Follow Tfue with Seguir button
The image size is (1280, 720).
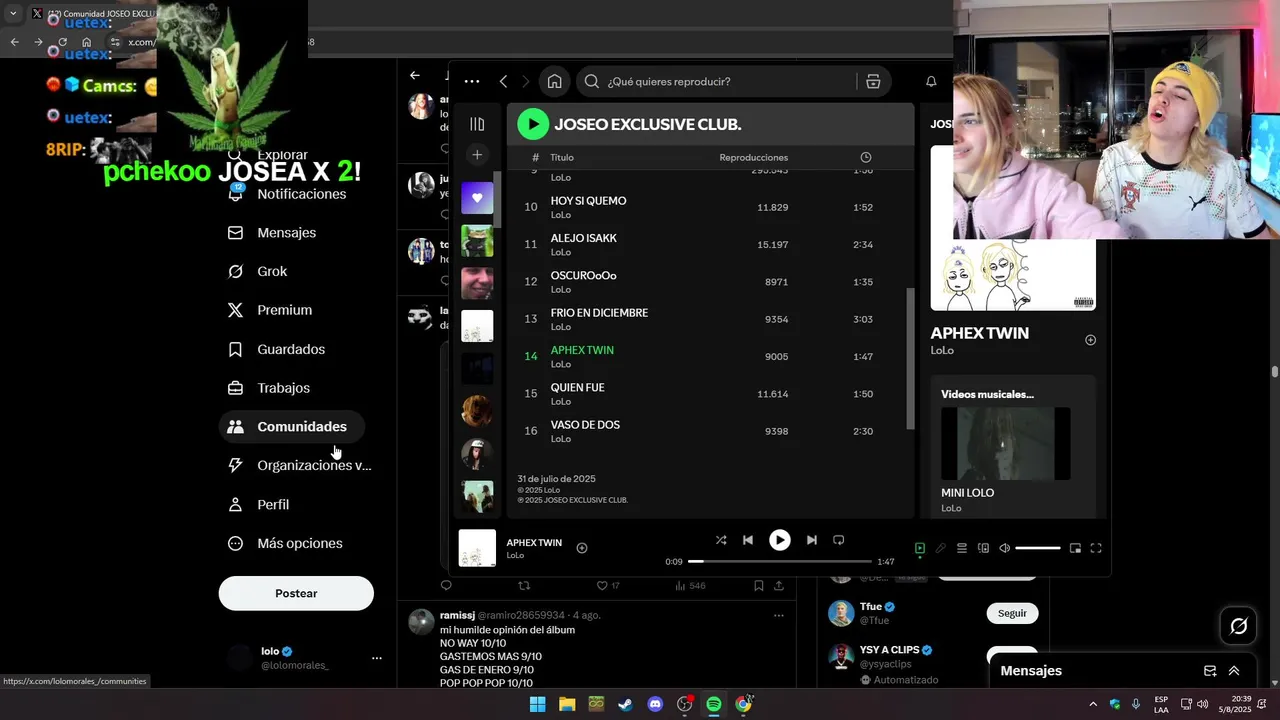click(1012, 613)
